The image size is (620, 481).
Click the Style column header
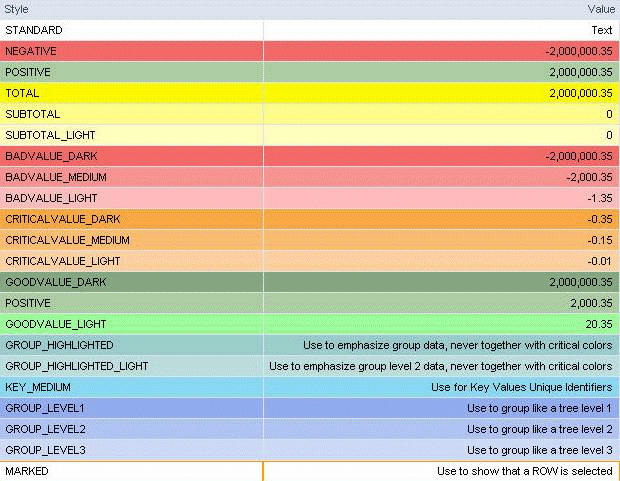[x=17, y=9]
